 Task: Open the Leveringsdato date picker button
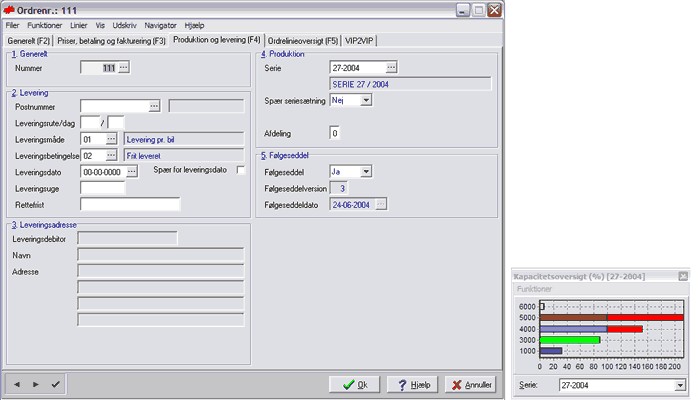tap(131, 172)
